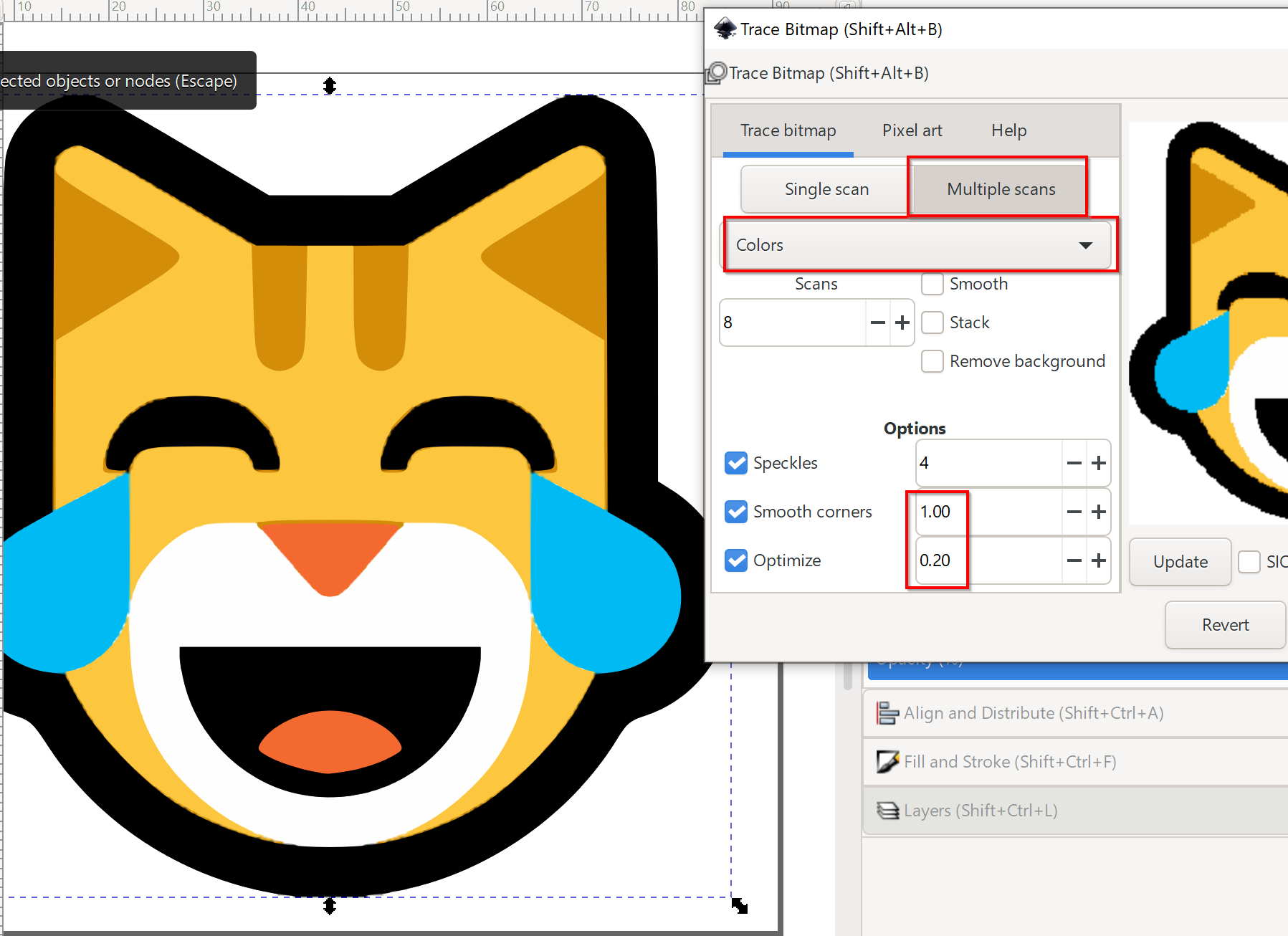Screen dimensions: 1288x936
Task: Select the Single scan mode button
Action: coord(826,189)
